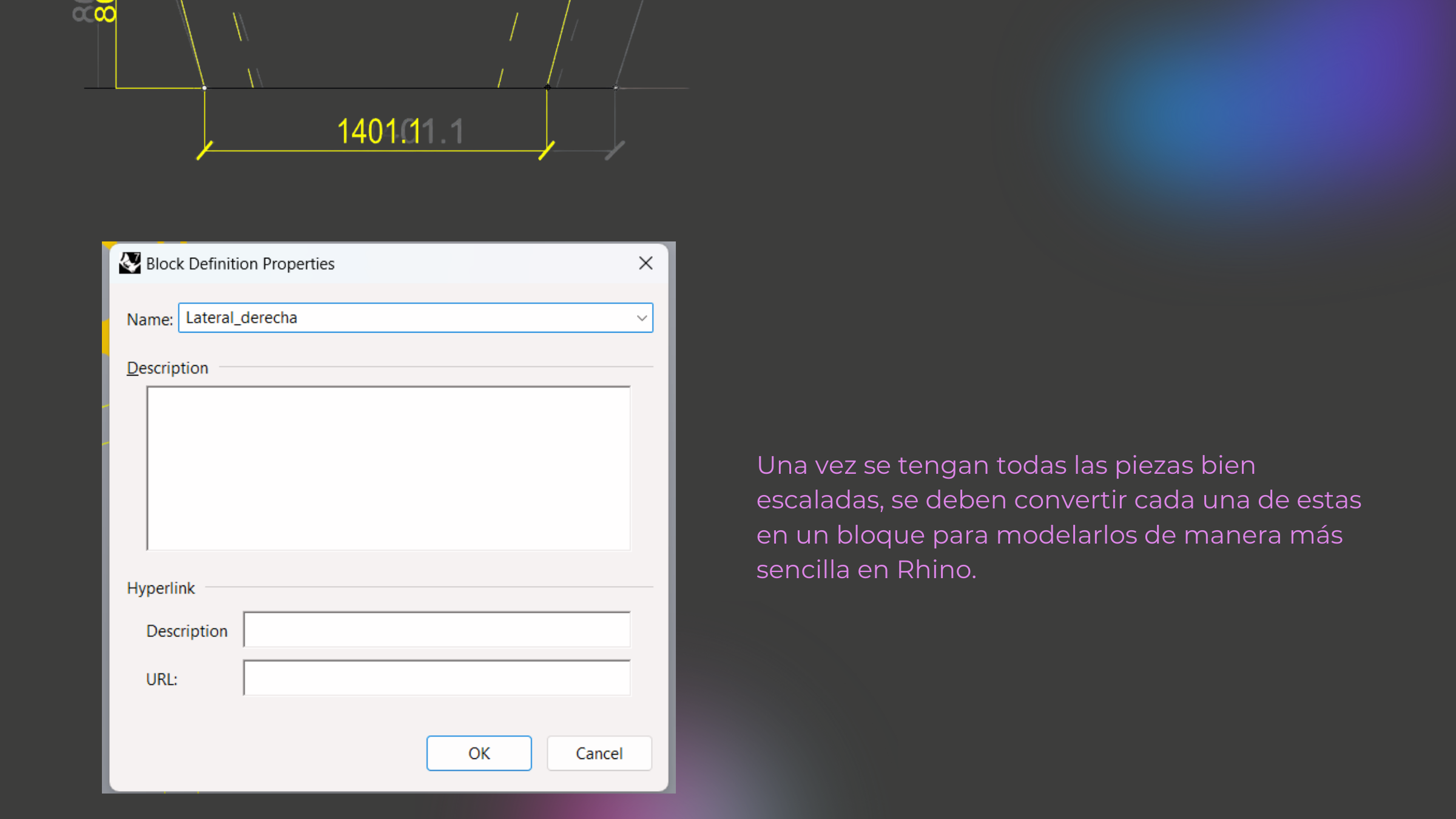Click the Rhino logo in the dialog title bar
Screen dimensions: 1456x819
tap(129, 263)
